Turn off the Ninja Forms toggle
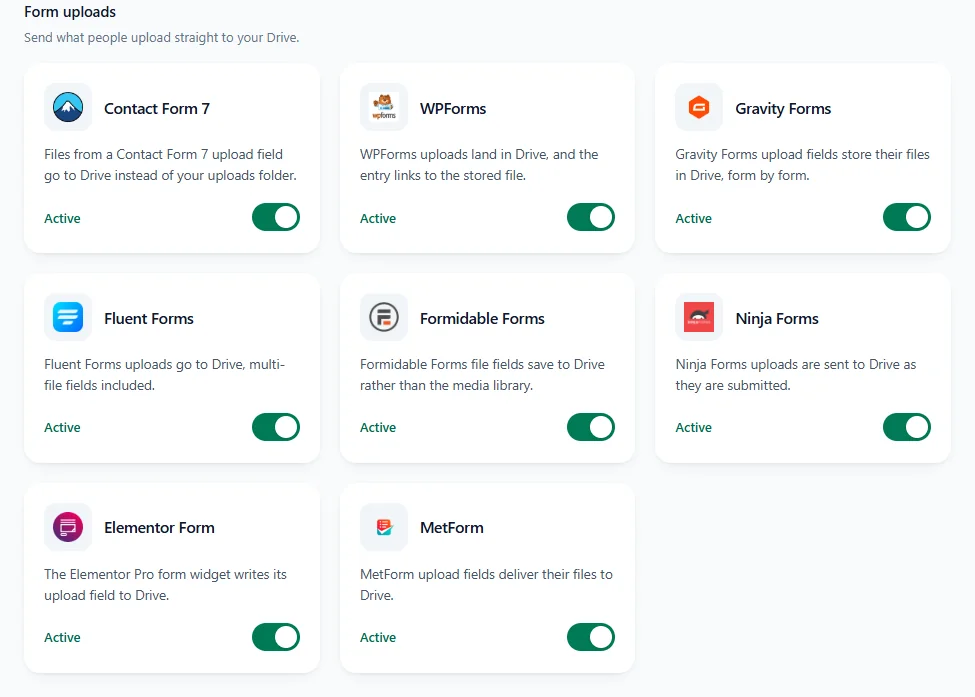 tap(907, 427)
